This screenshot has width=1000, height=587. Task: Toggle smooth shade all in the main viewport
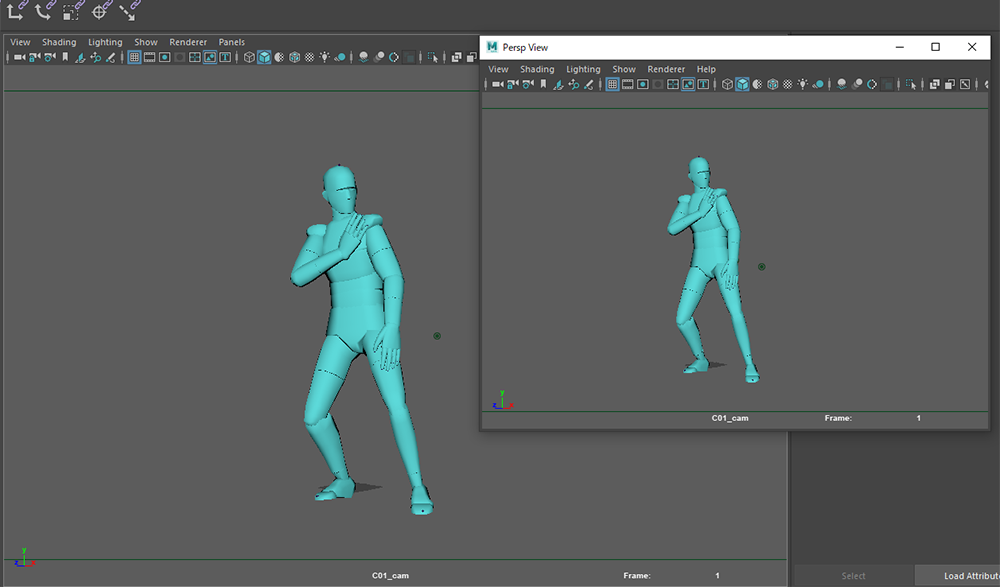[264, 58]
